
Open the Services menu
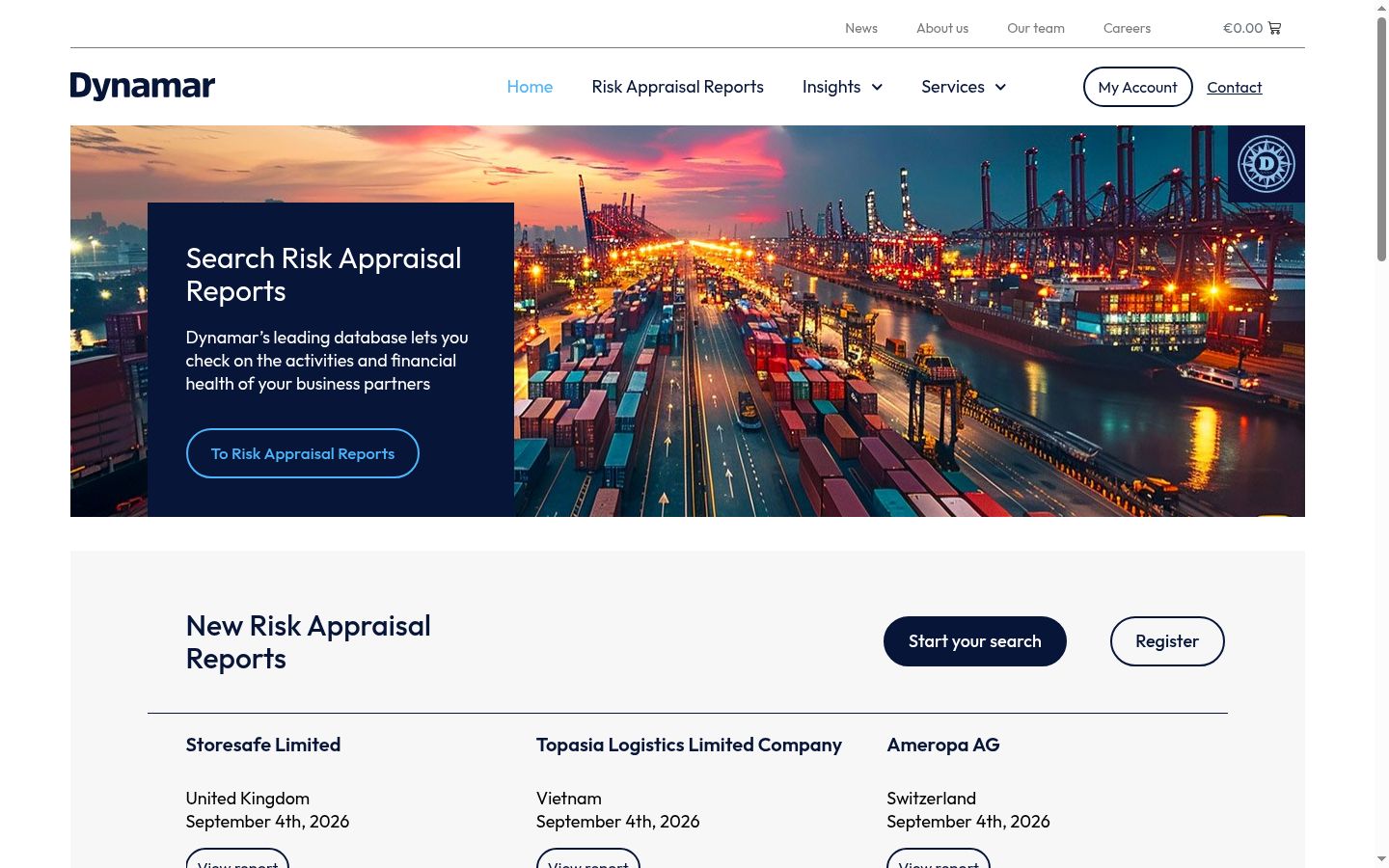(x=953, y=87)
